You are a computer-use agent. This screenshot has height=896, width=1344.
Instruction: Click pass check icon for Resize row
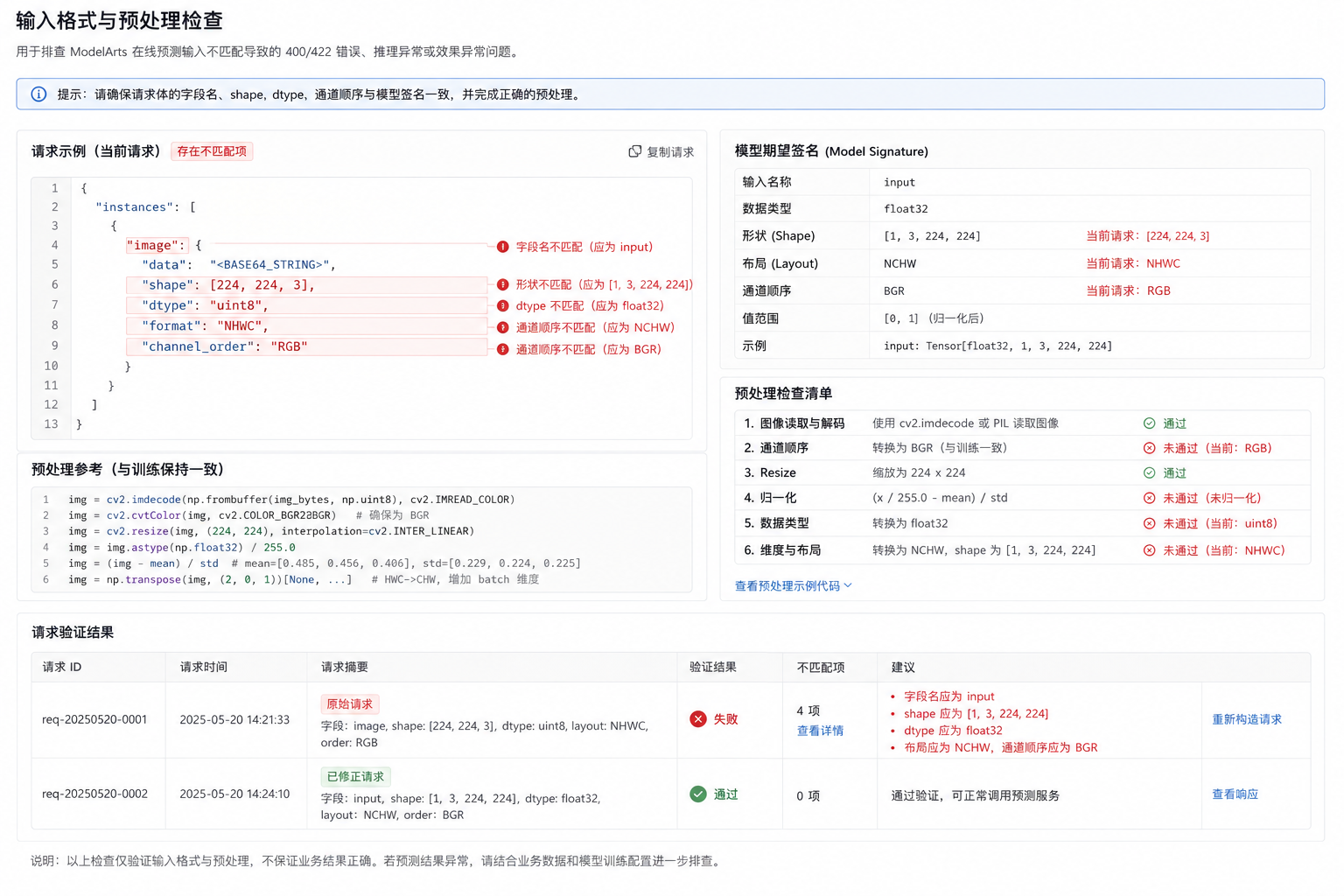[1150, 473]
